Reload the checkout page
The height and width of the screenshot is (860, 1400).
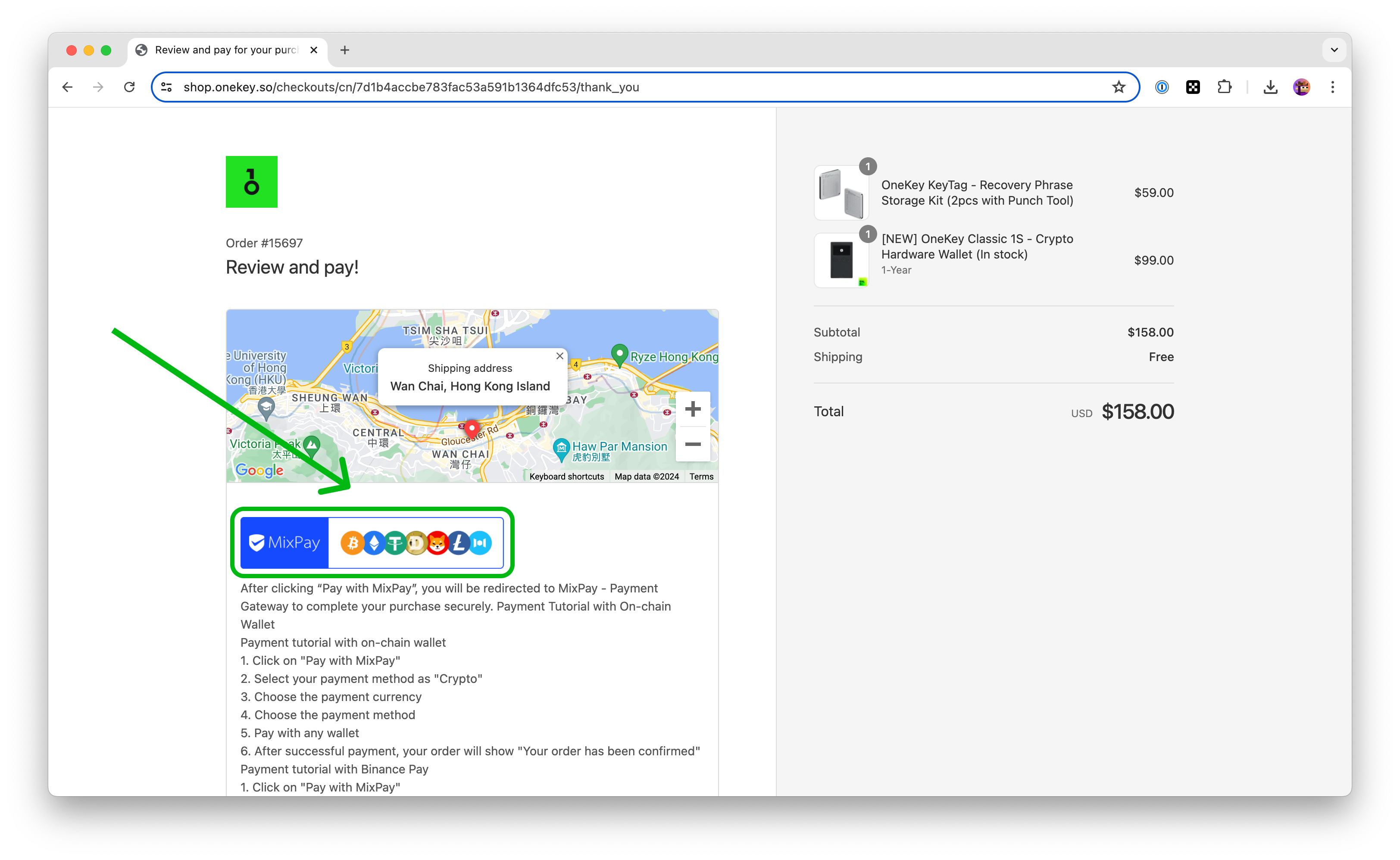(129, 87)
